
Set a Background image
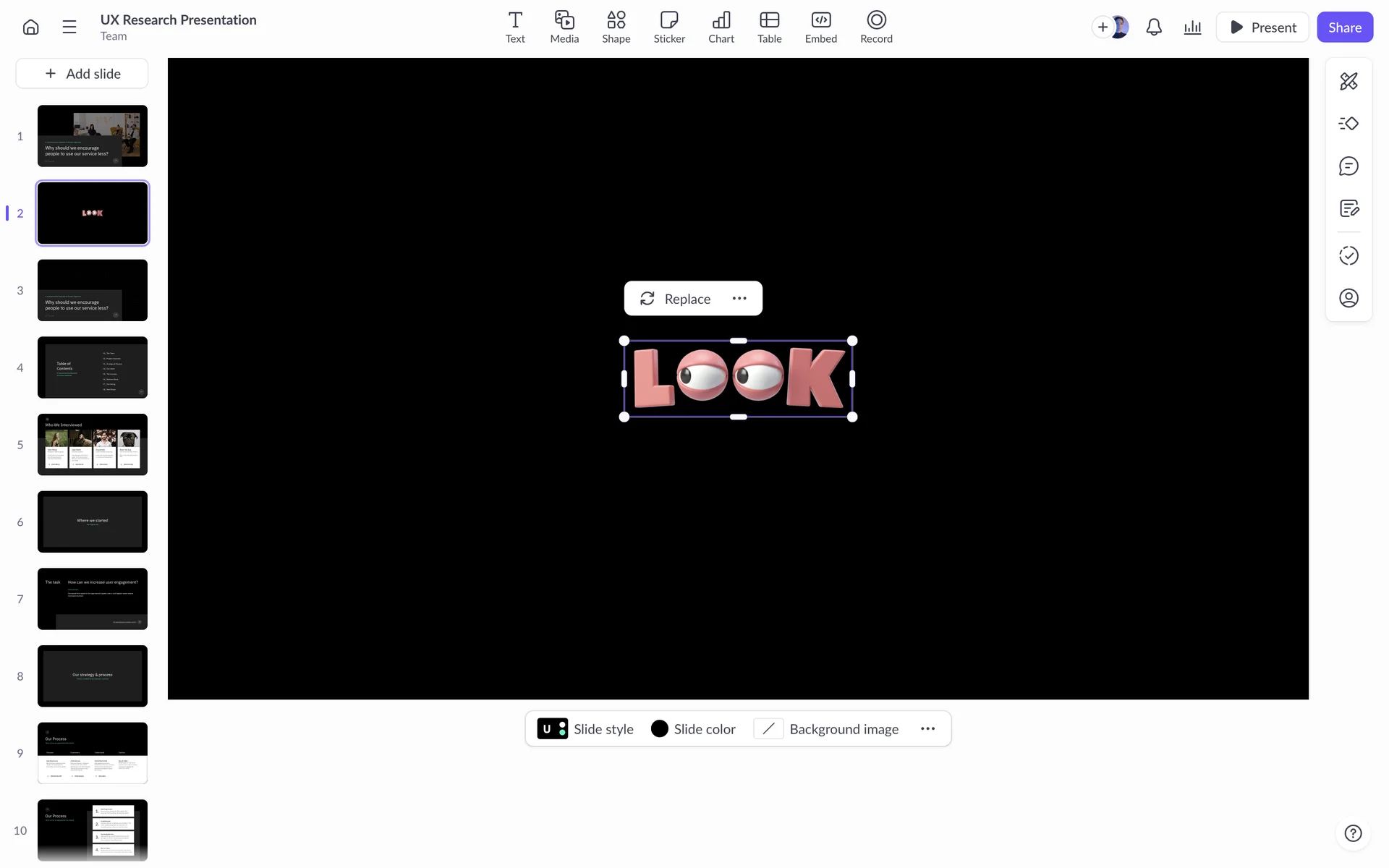[x=826, y=729]
